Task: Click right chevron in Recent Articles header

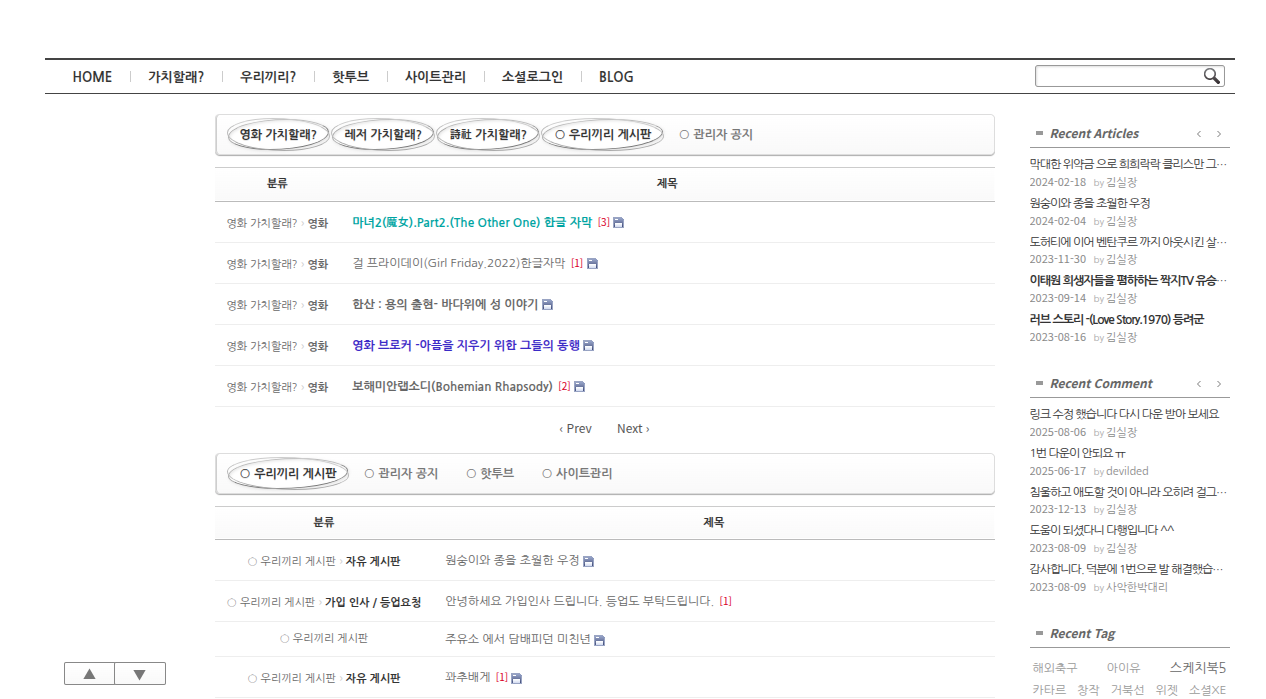Action: pos(1218,133)
